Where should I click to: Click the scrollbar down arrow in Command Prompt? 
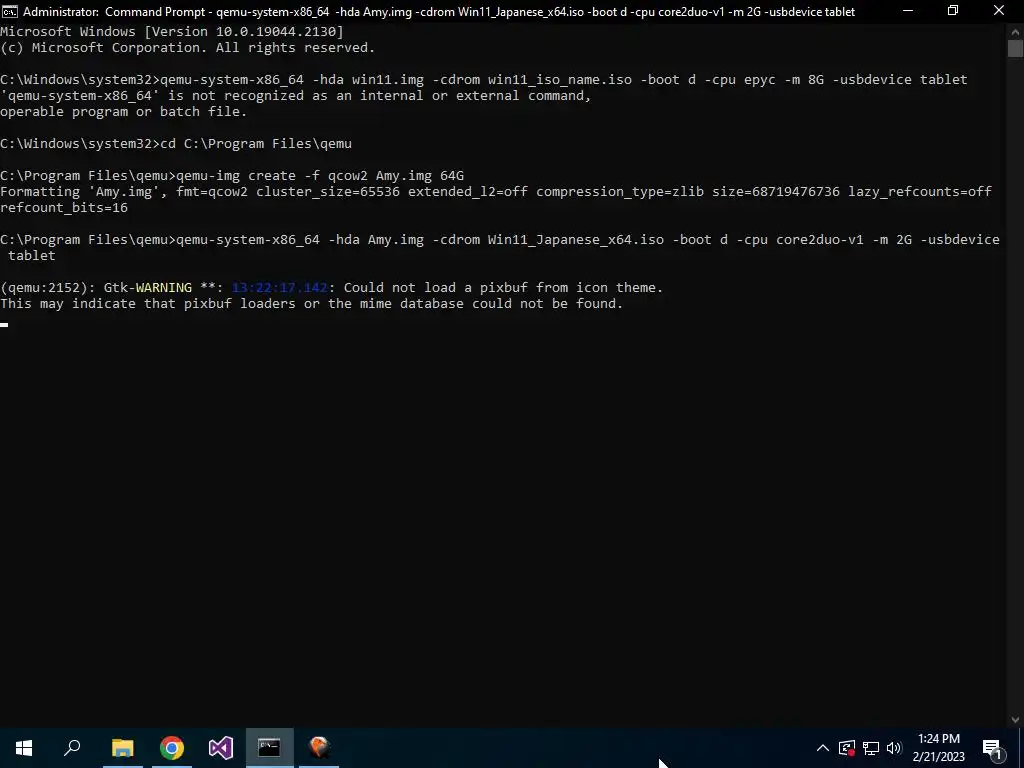[1015, 720]
